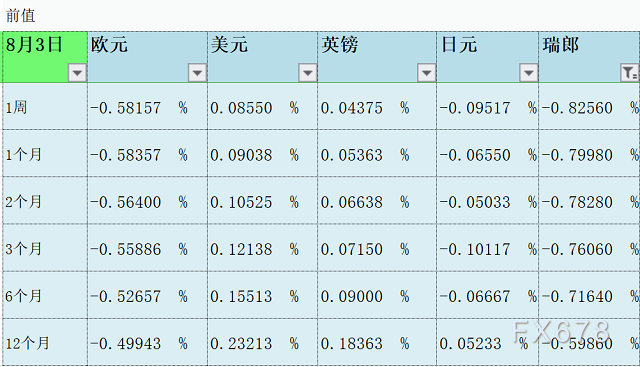Click the cell with value -0.55886
The height and width of the screenshot is (367, 640).
coord(147,248)
